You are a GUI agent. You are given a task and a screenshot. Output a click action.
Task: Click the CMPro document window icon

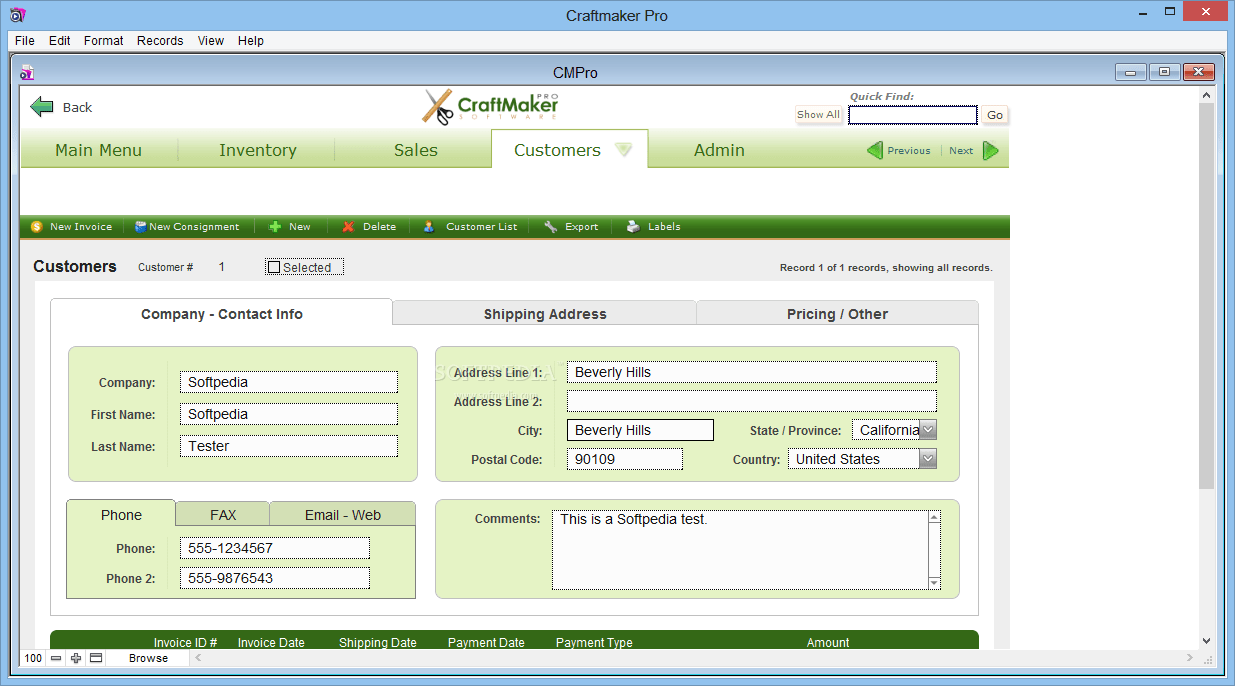[27, 72]
